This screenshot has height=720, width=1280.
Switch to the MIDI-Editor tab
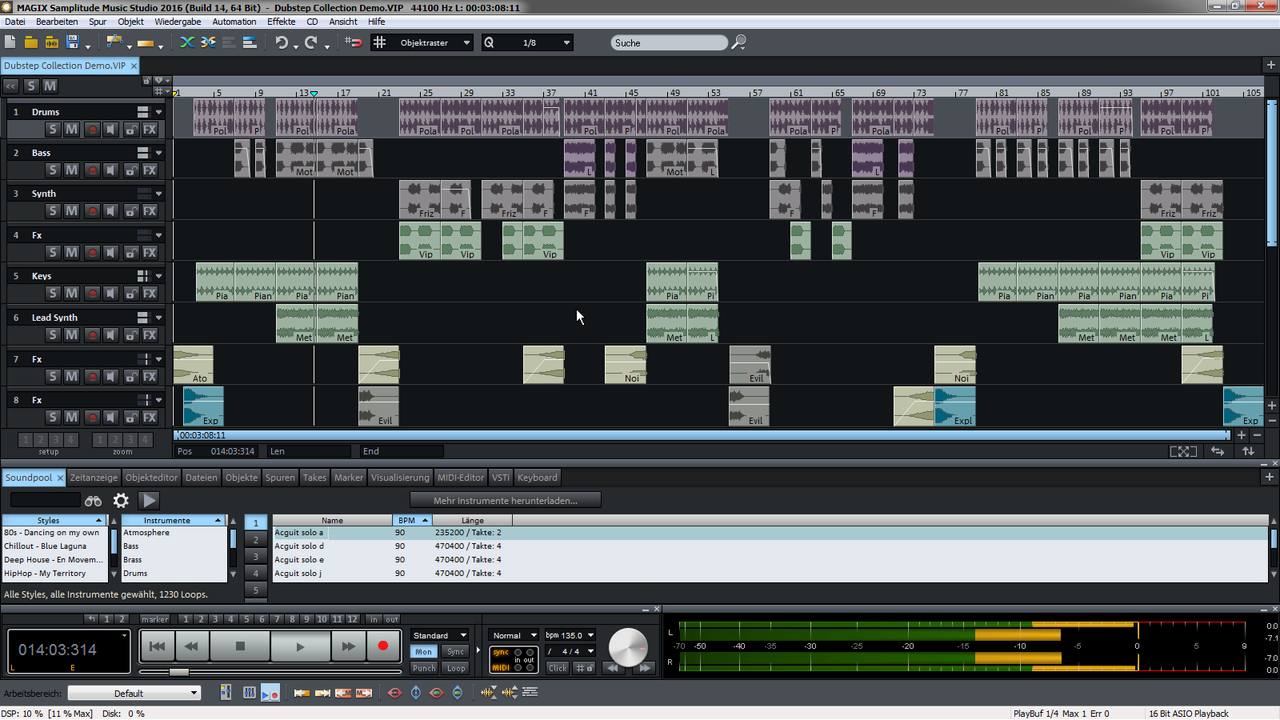tap(461, 478)
